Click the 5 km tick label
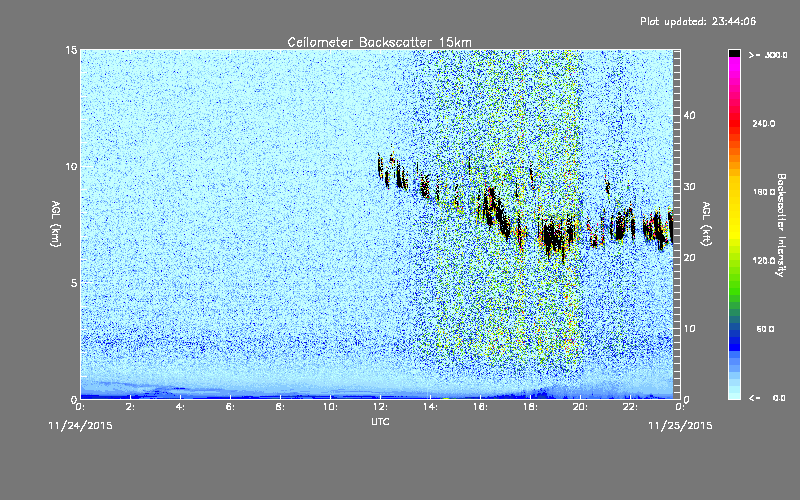 [x=74, y=283]
